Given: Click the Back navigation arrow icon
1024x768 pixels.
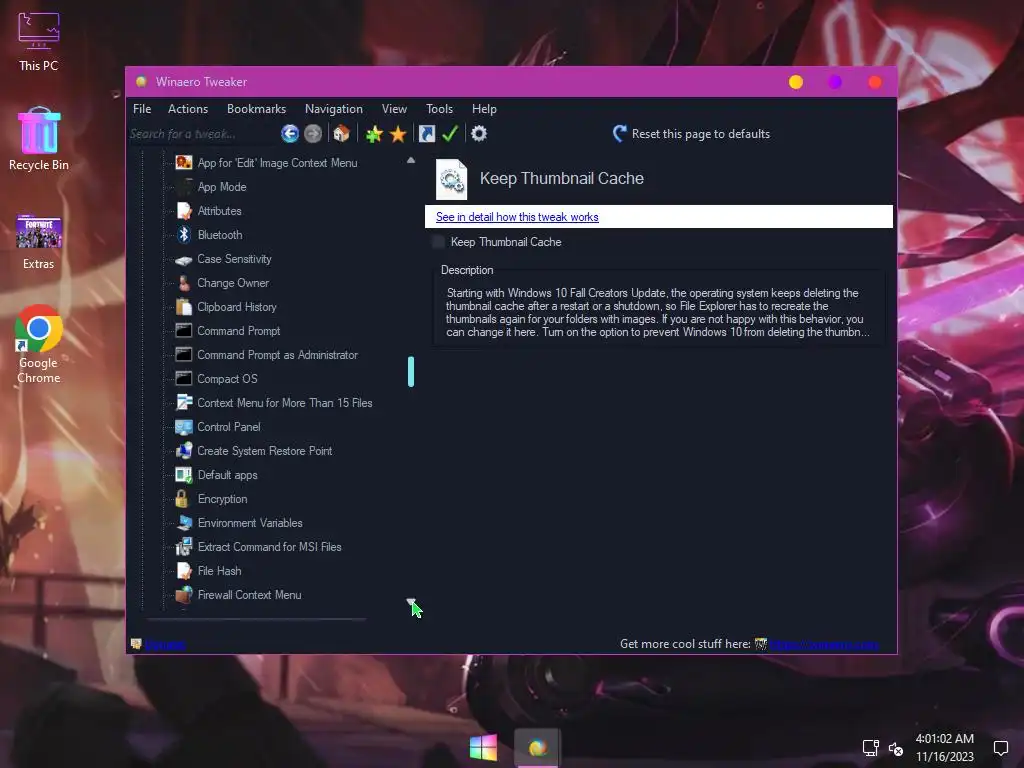Looking at the screenshot, I should 290,134.
